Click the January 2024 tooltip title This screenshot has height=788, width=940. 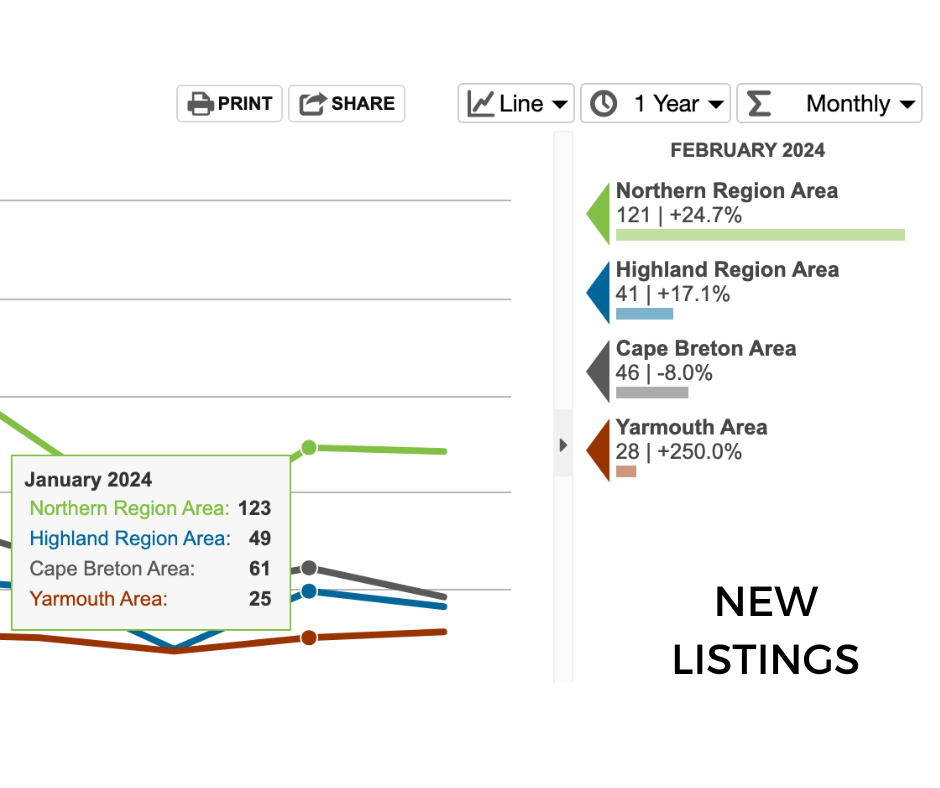pos(88,480)
